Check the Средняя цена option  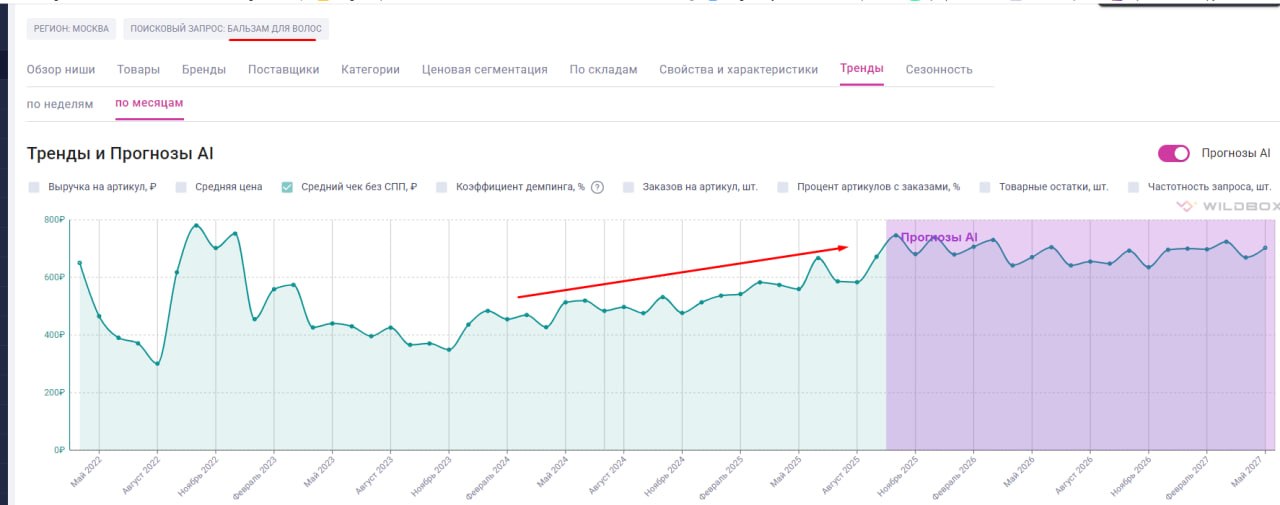tap(181, 187)
